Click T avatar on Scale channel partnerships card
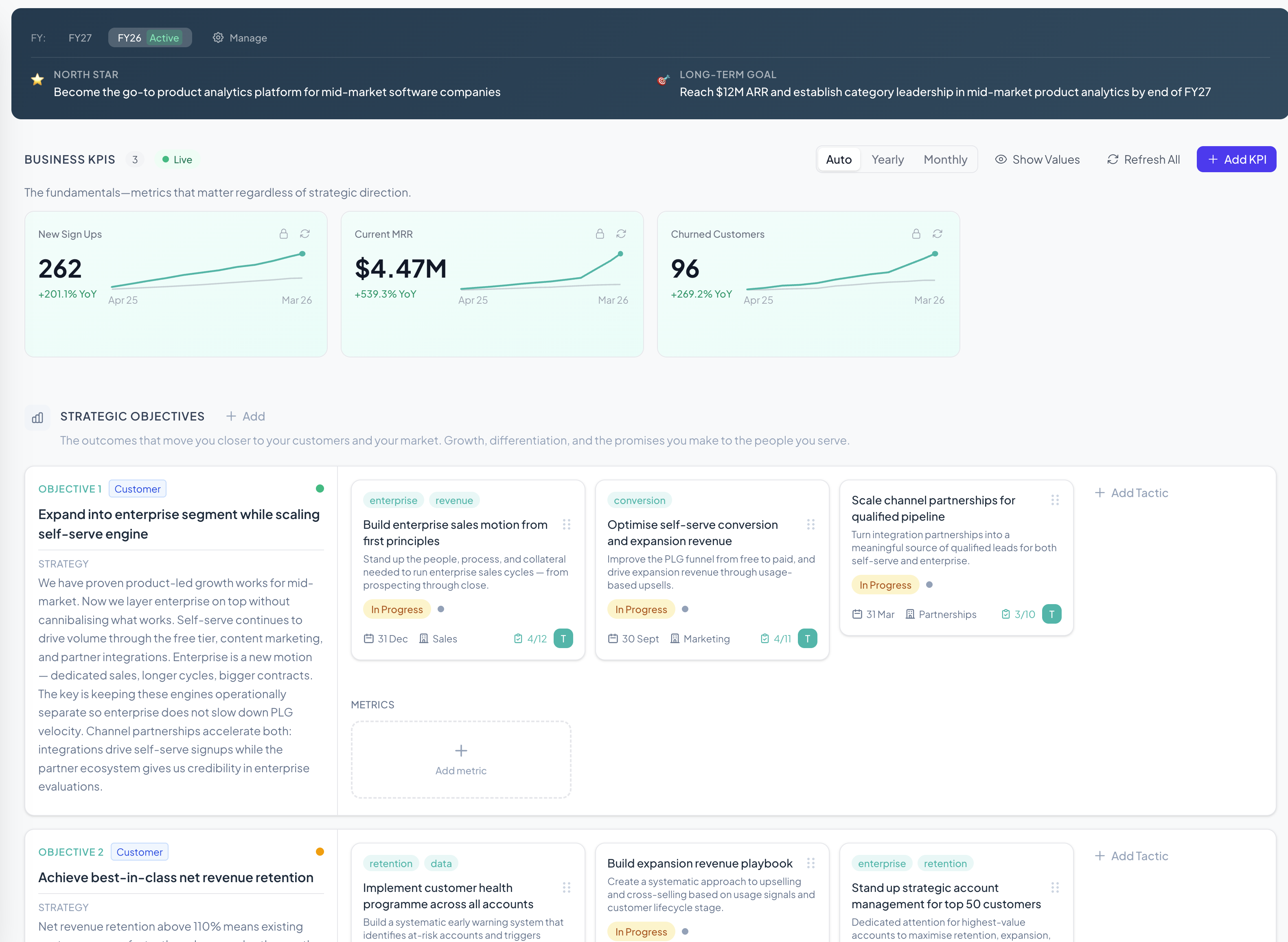1288x942 pixels. click(1051, 614)
